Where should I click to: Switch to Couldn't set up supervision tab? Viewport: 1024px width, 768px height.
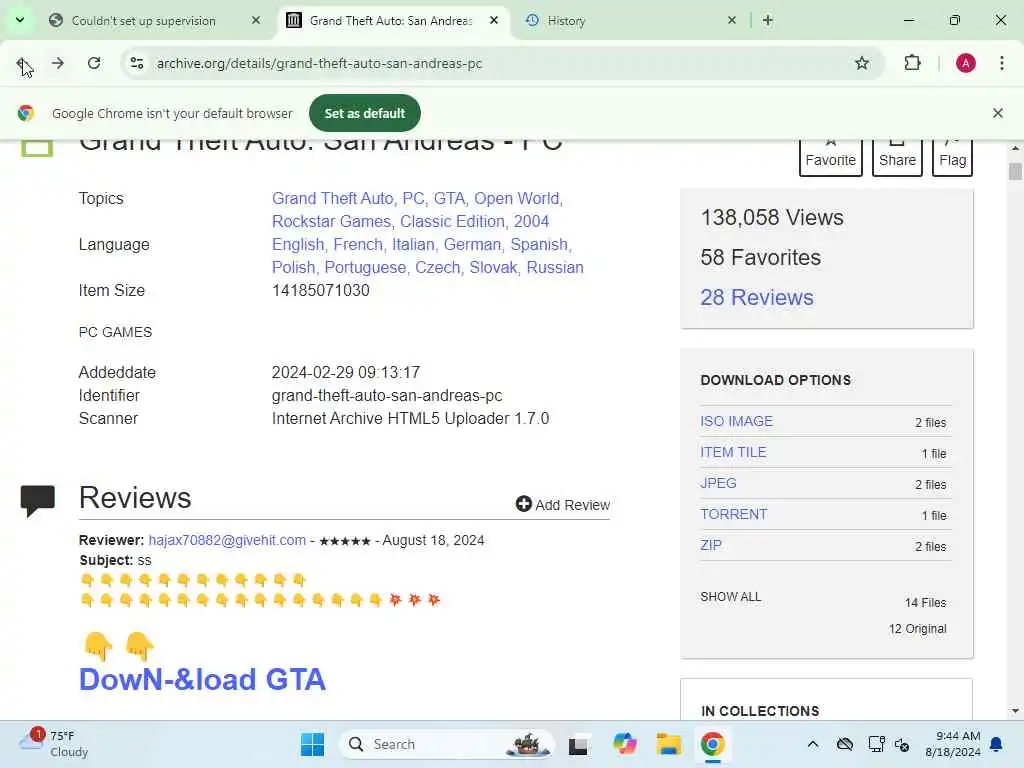pos(144,21)
